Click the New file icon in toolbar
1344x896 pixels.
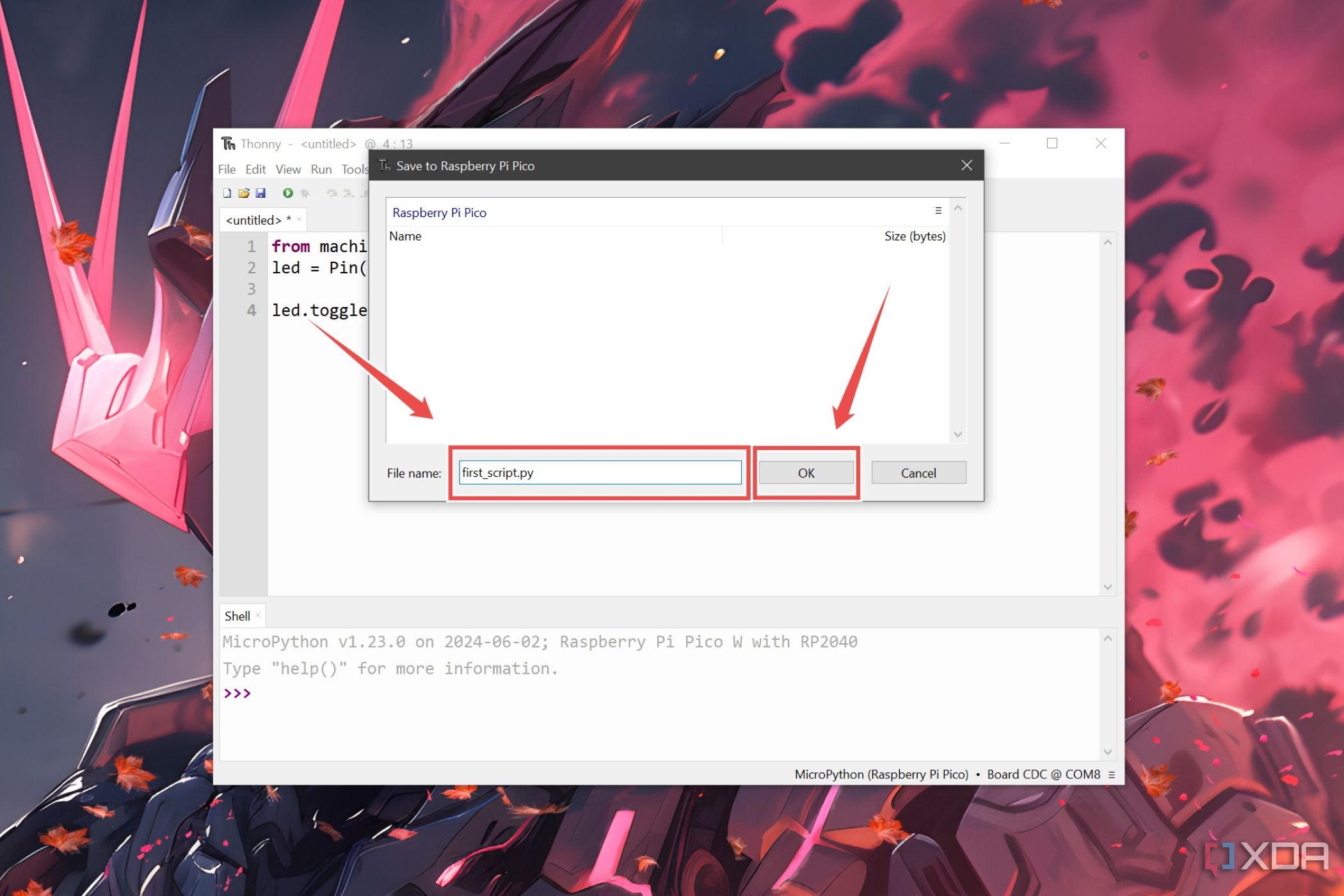pos(225,193)
